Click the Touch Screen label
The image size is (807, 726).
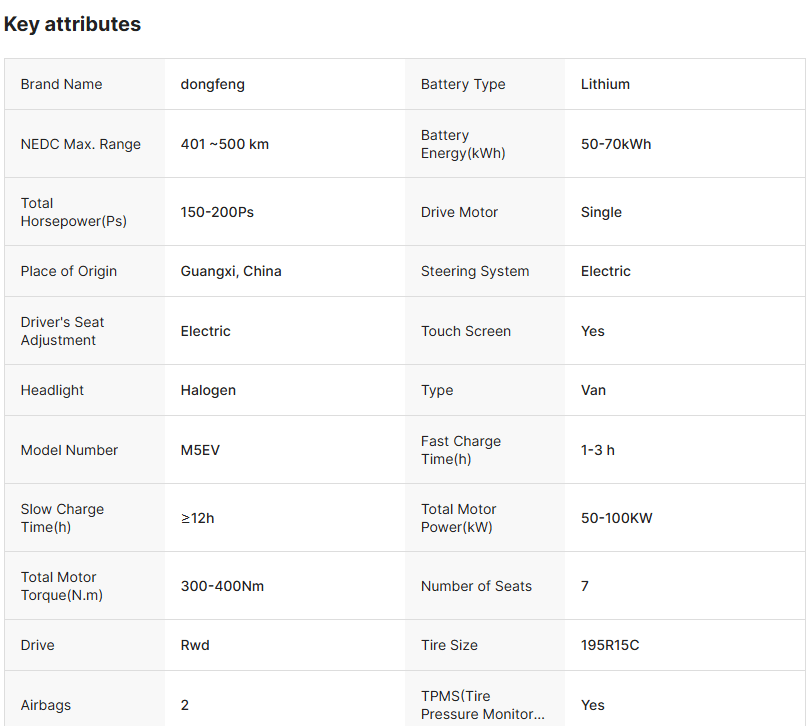466,331
